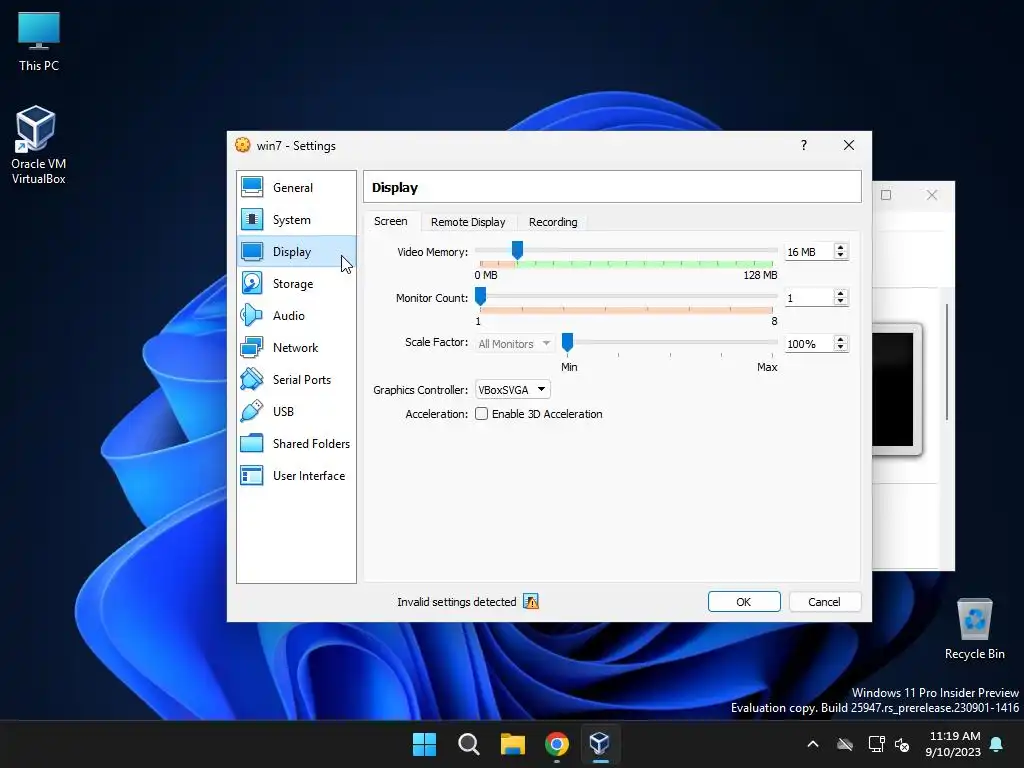This screenshot has height=768, width=1024.
Task: Click the Video Memory slider handle
Action: pyautogui.click(x=517, y=250)
